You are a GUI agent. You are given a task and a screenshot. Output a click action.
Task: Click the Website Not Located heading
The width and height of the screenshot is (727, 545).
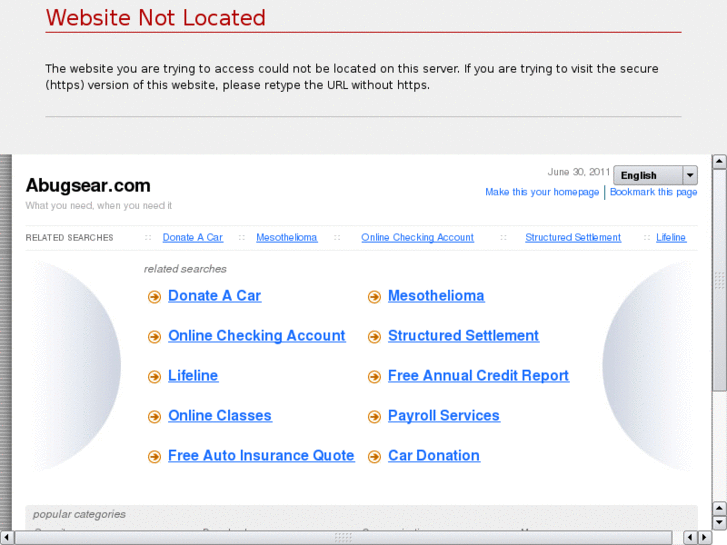tap(155, 18)
